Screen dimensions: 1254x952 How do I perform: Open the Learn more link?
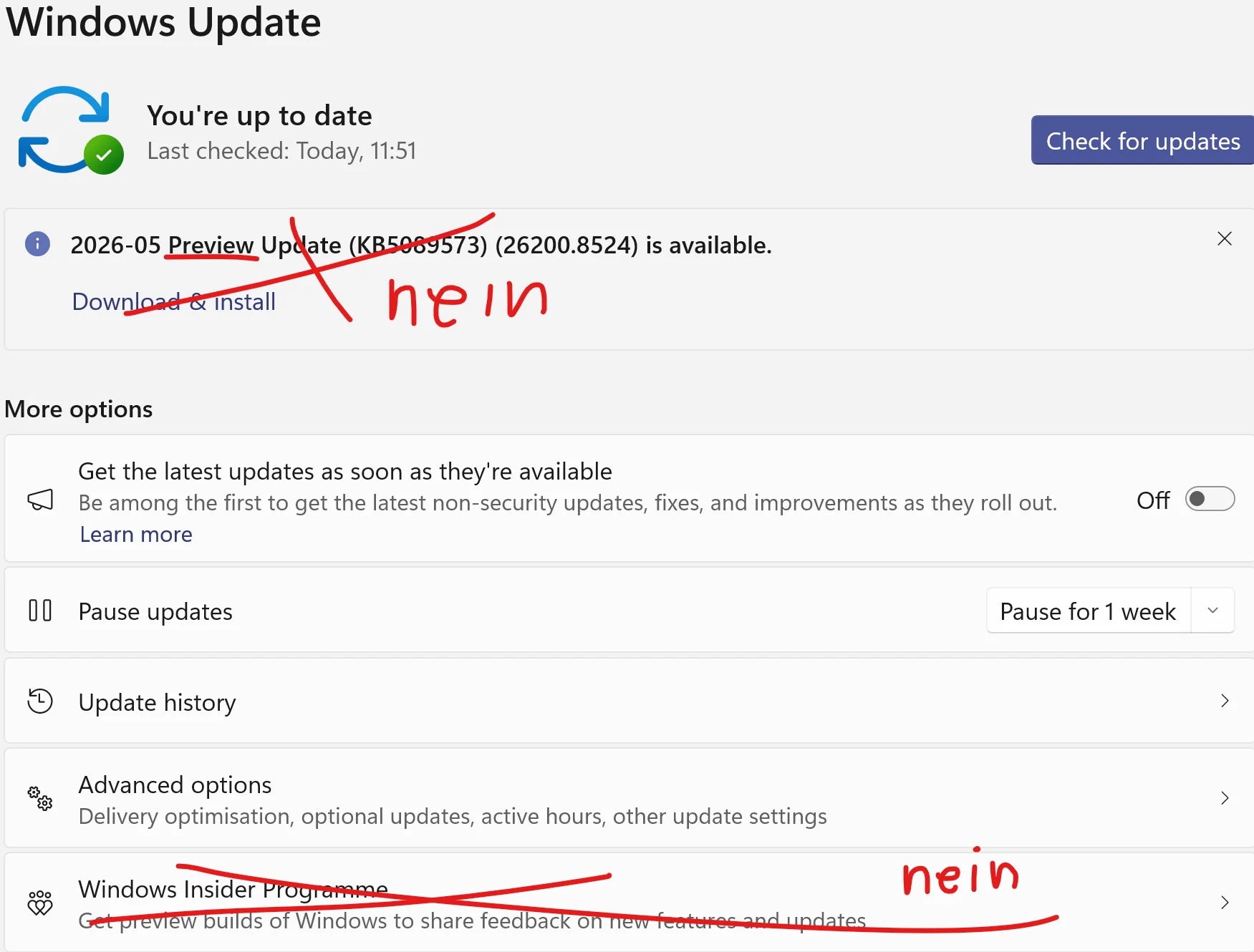point(136,534)
